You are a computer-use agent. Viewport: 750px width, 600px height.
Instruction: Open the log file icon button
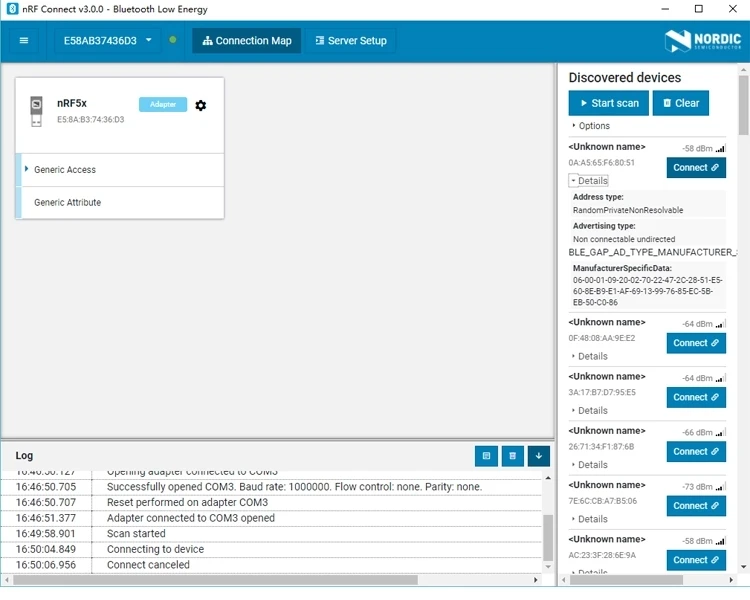point(486,456)
